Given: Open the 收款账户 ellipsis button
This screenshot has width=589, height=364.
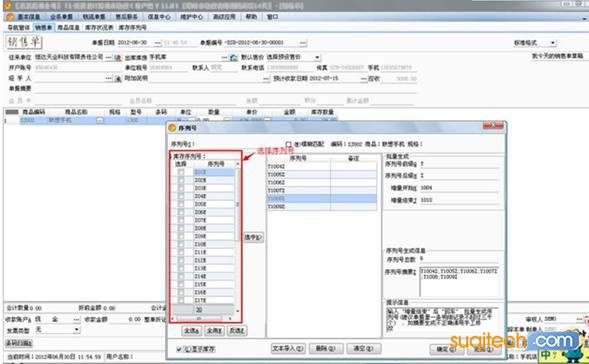Looking at the screenshot, I should (76, 319).
